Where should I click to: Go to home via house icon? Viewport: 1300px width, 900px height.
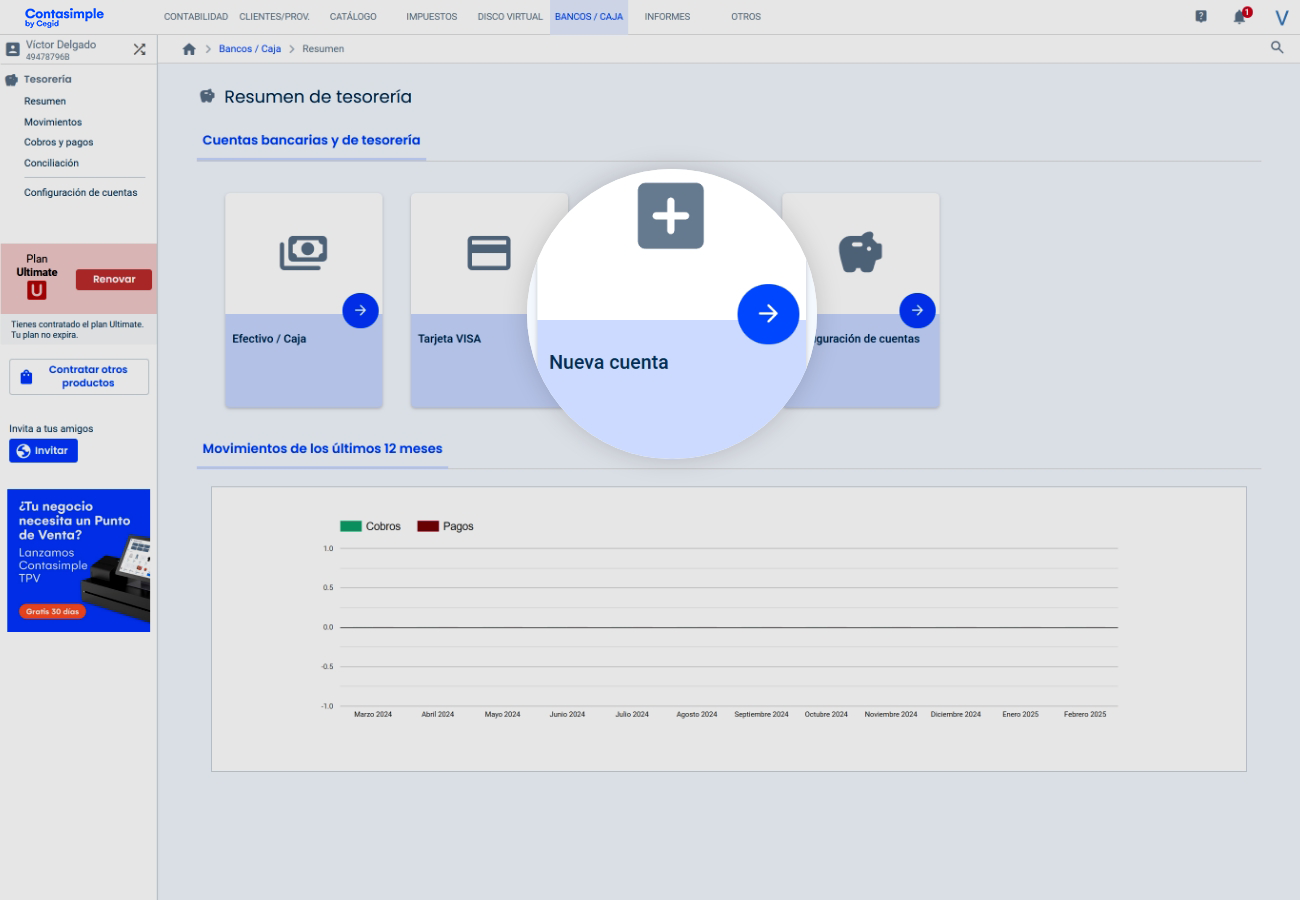coord(189,49)
